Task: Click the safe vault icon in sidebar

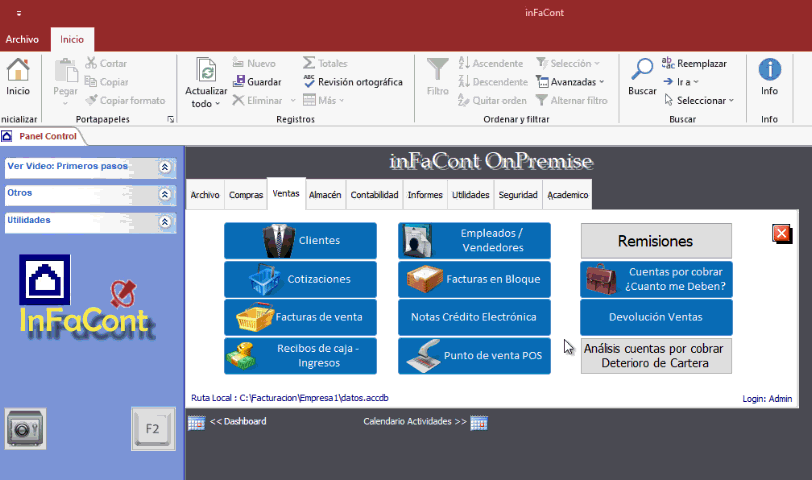Action: click(25, 429)
